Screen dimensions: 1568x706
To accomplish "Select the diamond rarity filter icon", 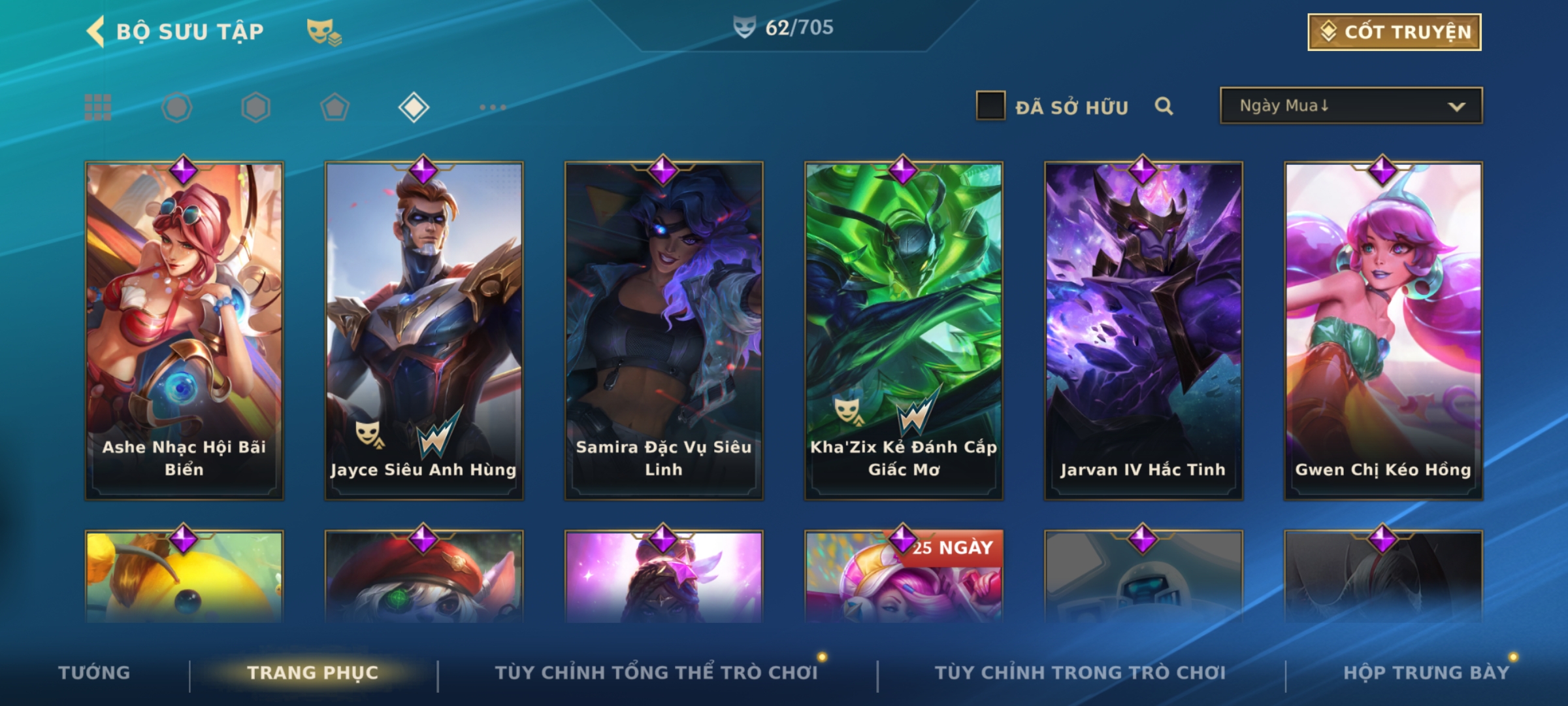I will pyautogui.click(x=414, y=107).
